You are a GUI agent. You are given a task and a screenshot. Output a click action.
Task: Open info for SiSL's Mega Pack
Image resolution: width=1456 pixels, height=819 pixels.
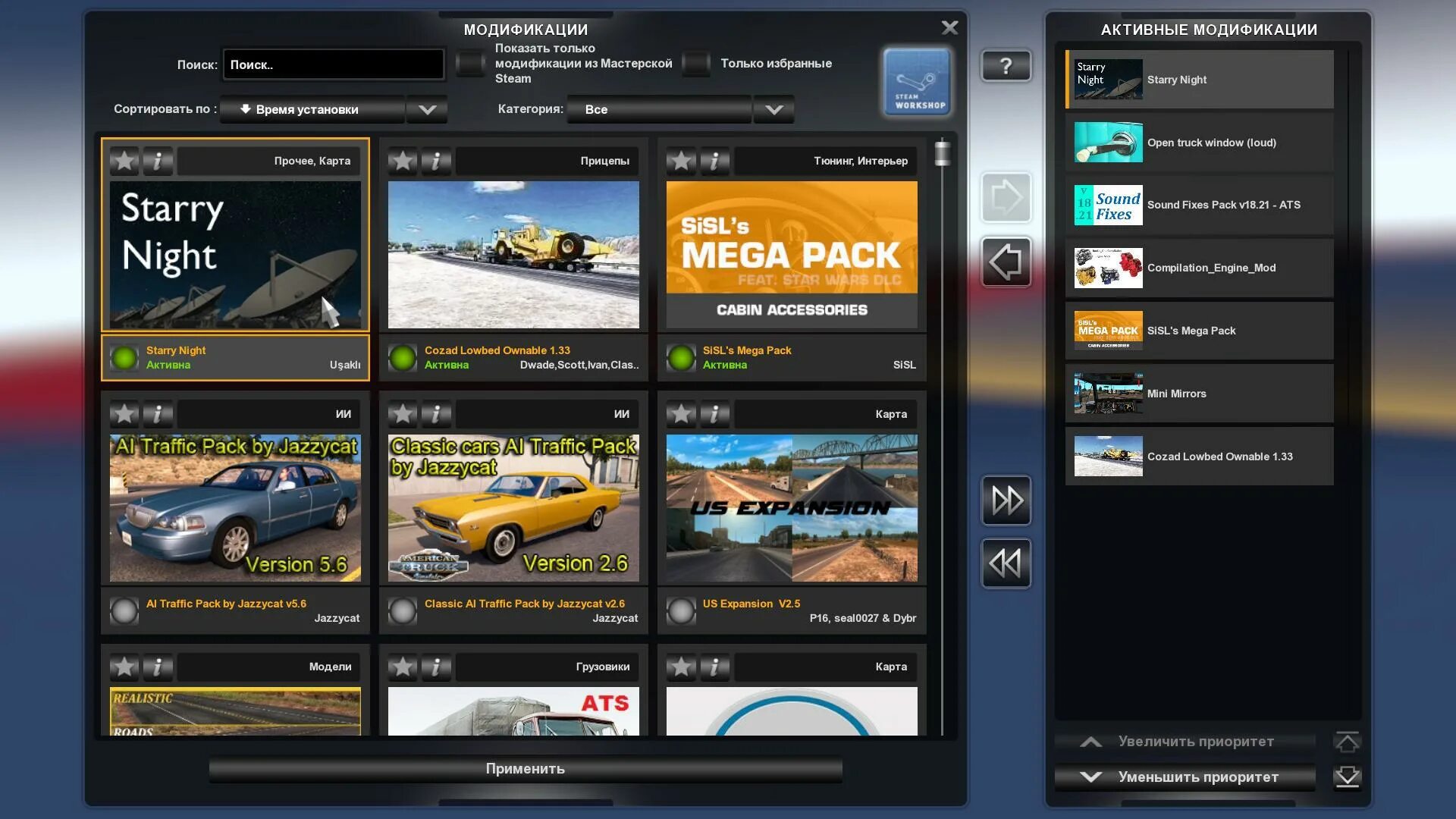click(x=714, y=161)
